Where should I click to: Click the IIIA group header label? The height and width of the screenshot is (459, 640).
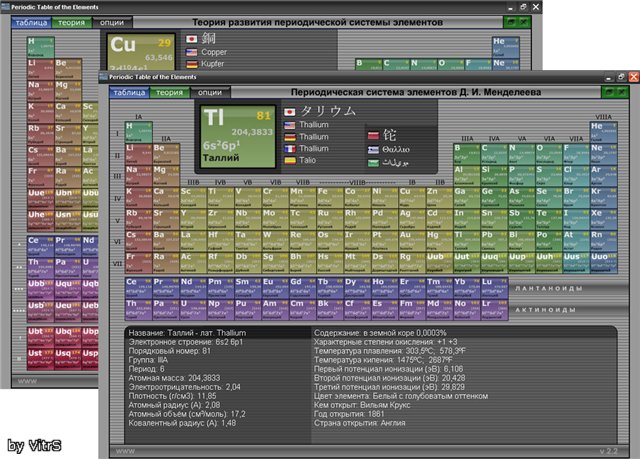(467, 139)
